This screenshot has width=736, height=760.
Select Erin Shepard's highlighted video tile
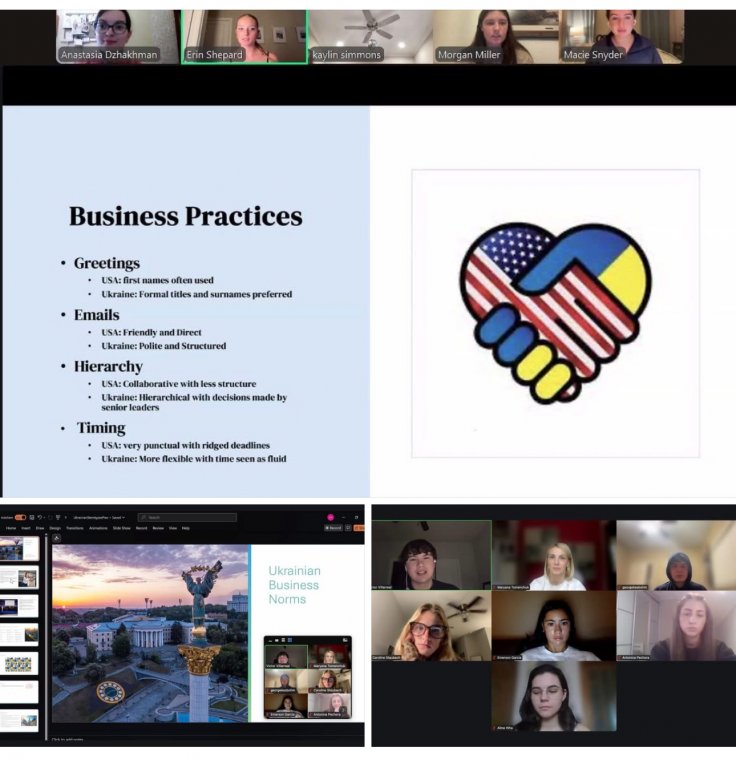[x=244, y=37]
